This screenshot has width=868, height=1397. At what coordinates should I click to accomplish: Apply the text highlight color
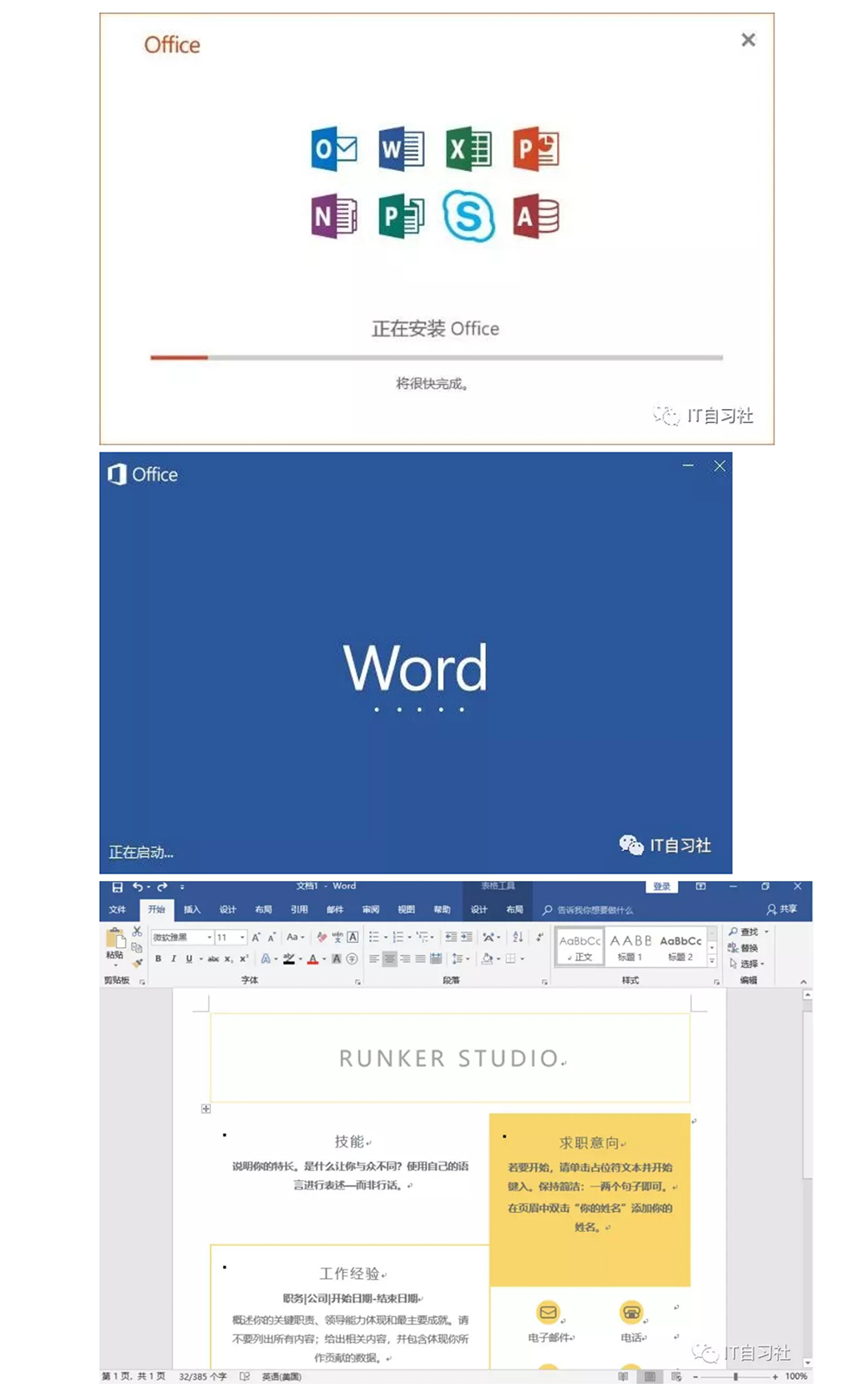(288, 959)
